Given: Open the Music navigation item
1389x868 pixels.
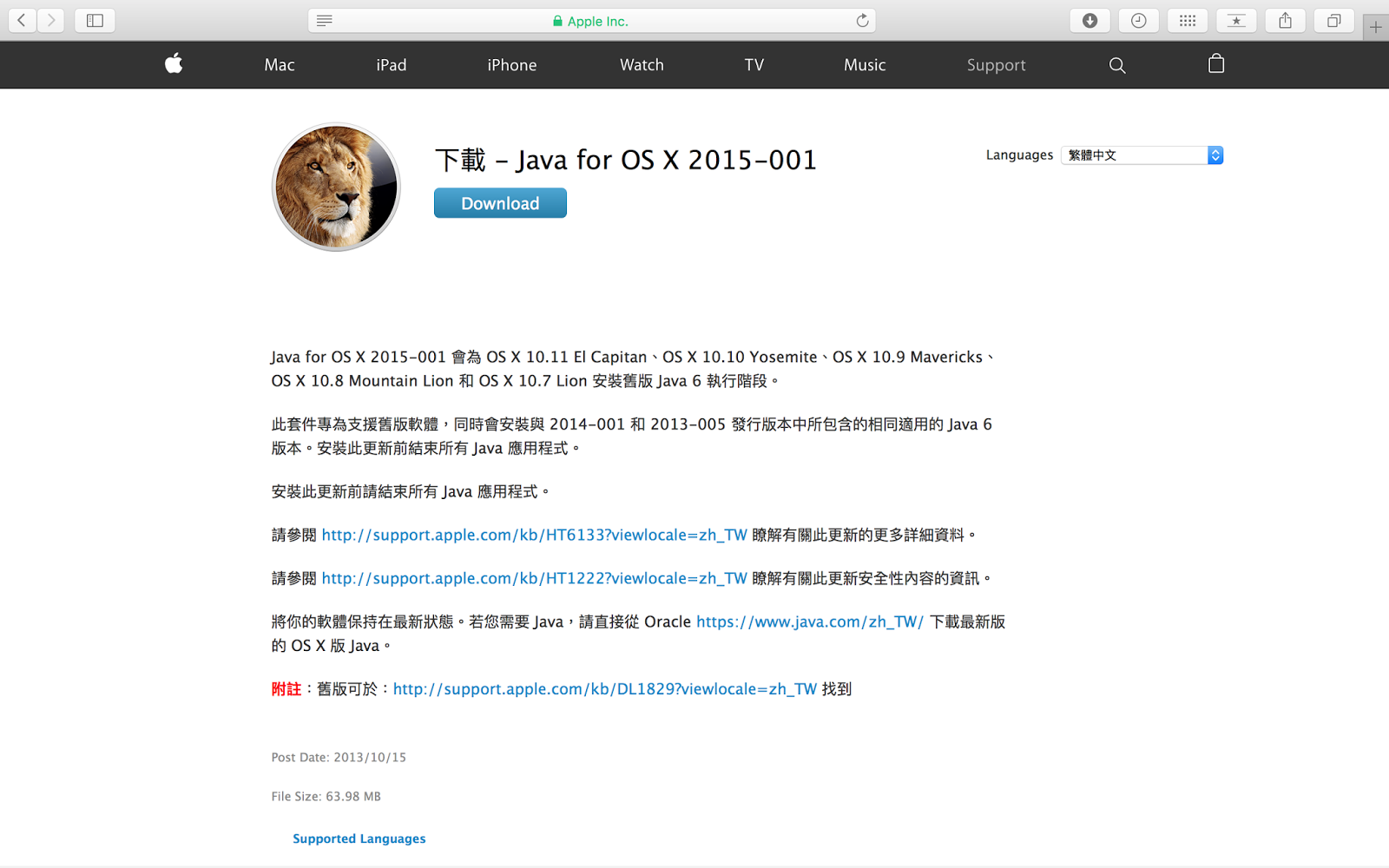Looking at the screenshot, I should pos(865,65).
